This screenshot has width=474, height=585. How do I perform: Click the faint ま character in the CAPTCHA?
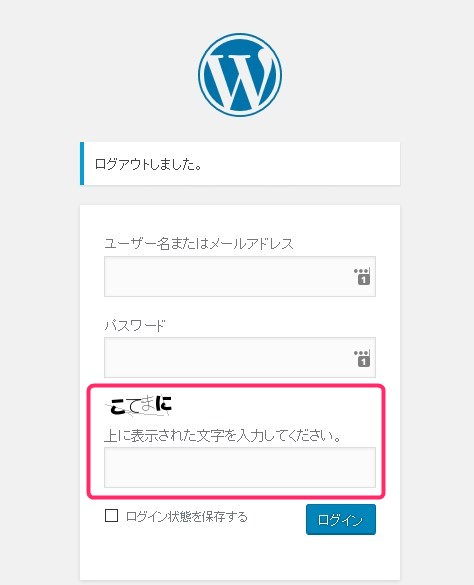coord(147,404)
